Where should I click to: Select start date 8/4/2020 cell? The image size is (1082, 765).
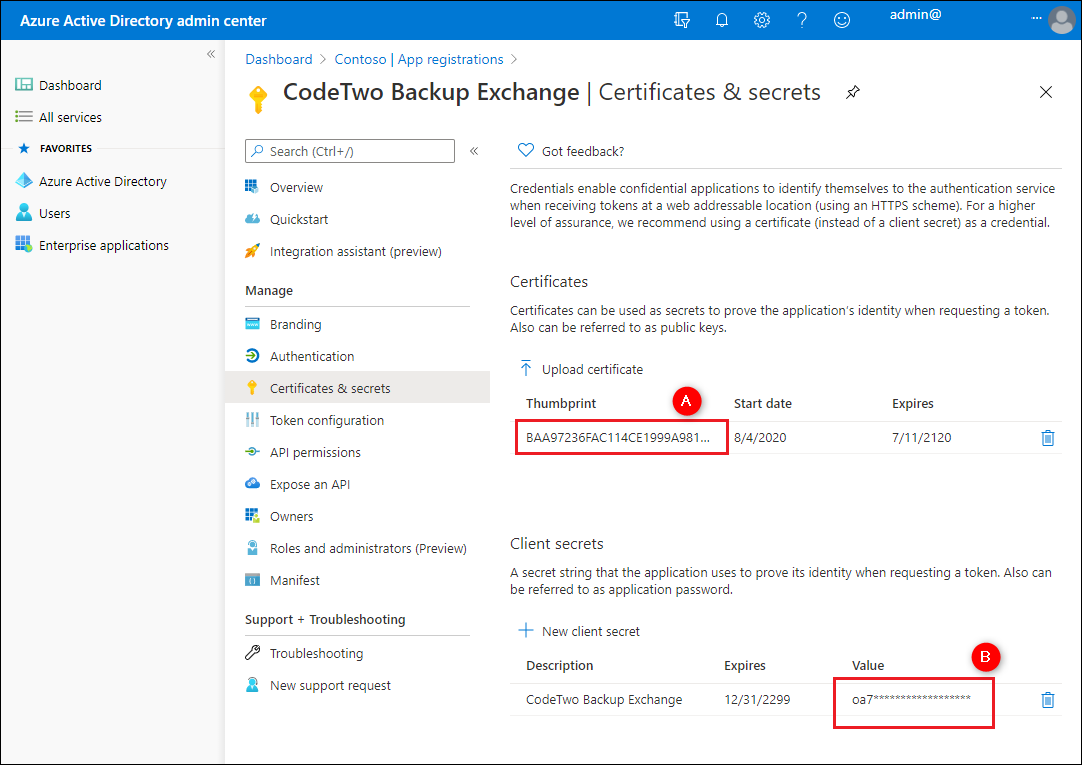tap(760, 437)
